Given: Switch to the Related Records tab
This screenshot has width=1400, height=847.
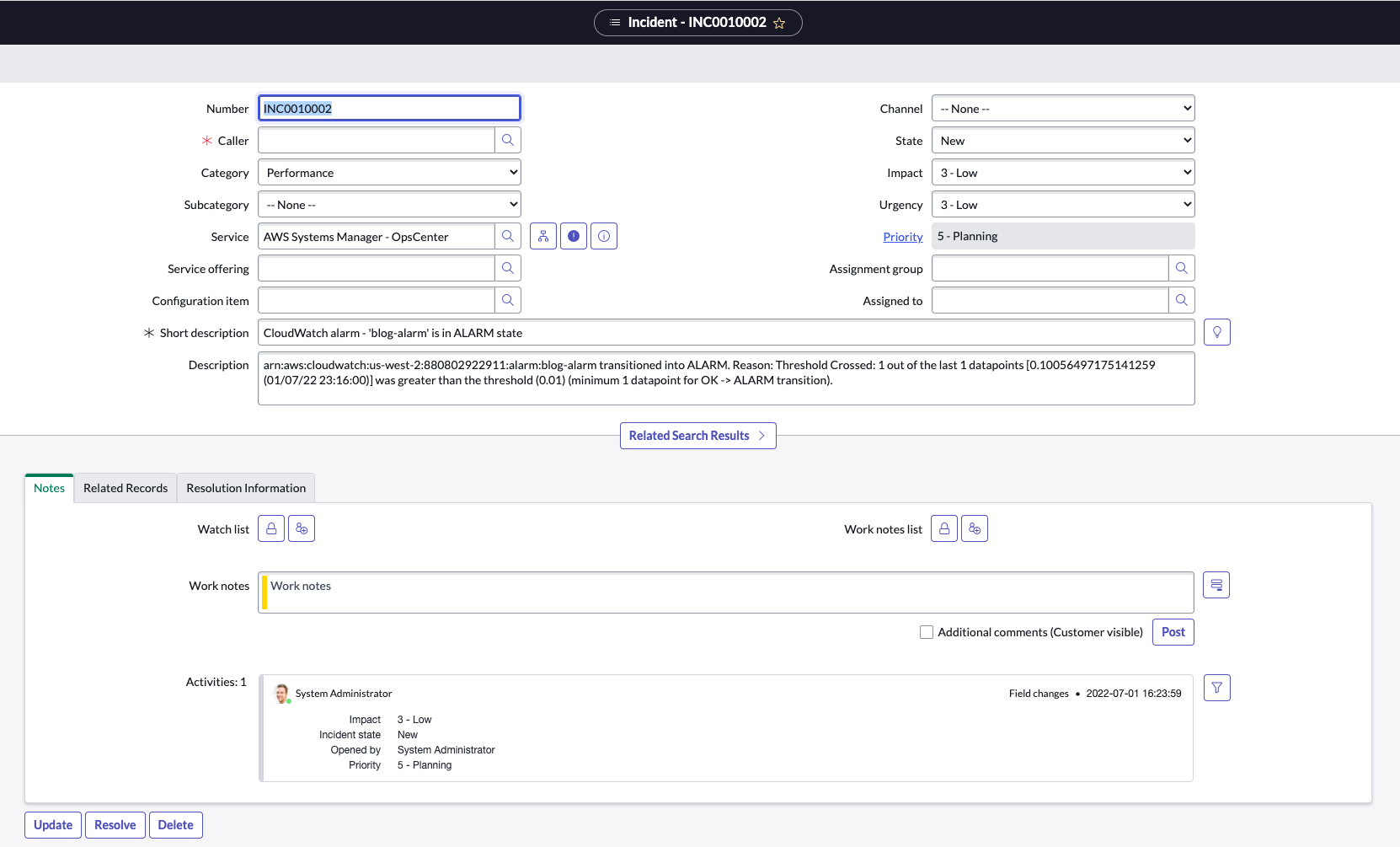Looking at the screenshot, I should click(x=125, y=487).
